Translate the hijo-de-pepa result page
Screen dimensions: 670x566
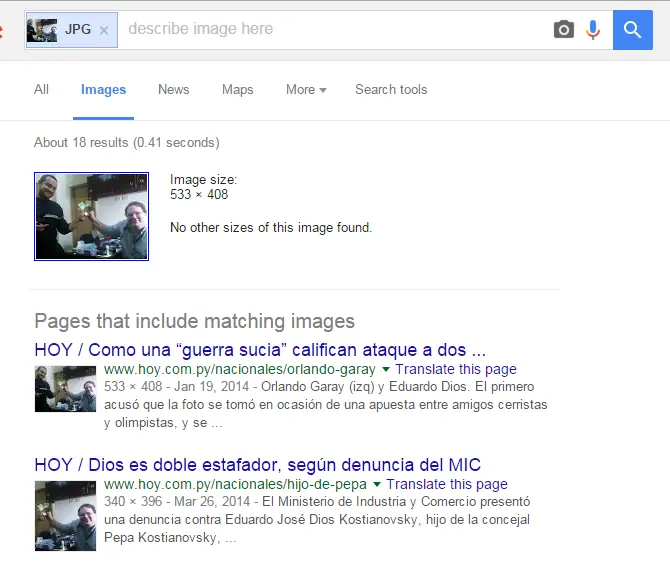(x=447, y=484)
